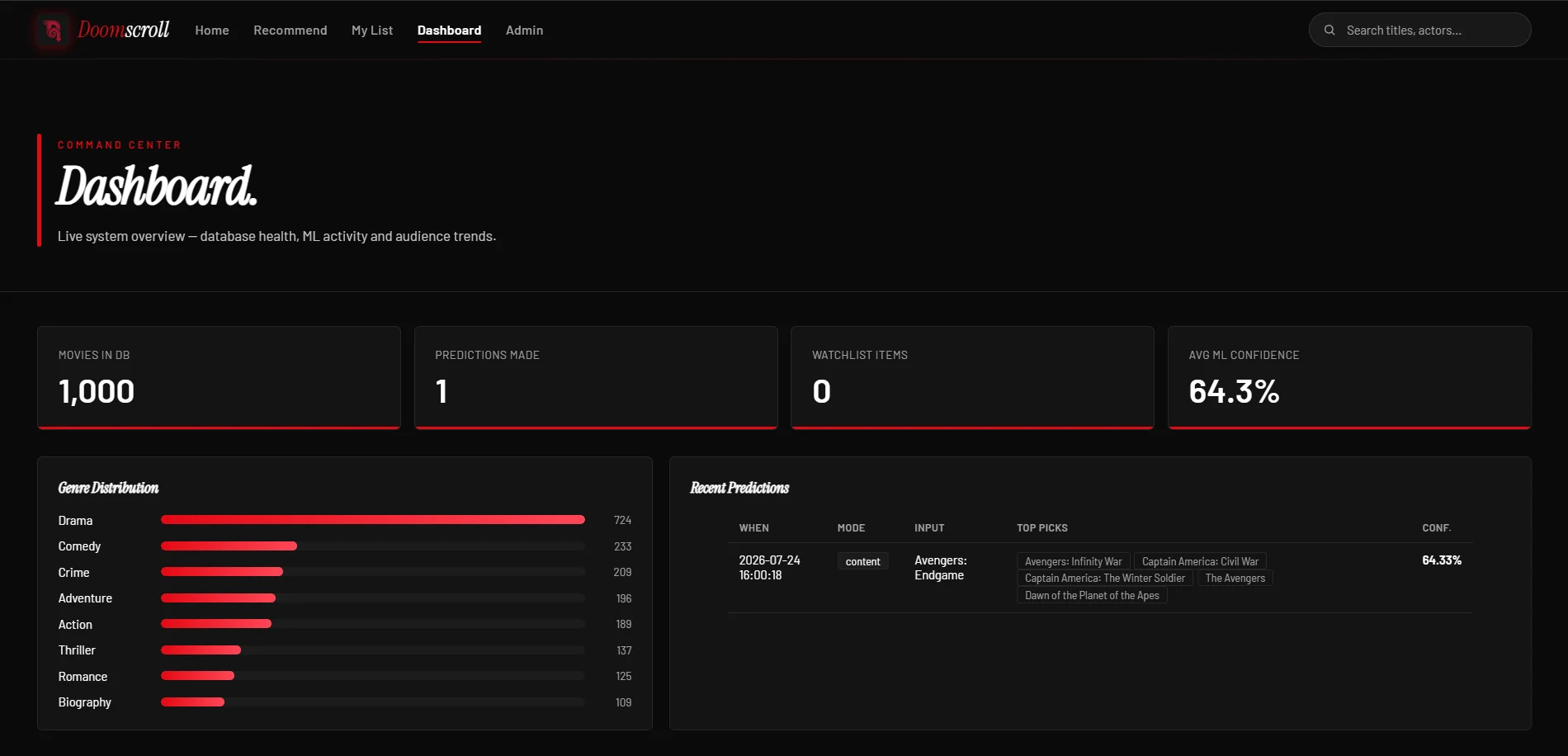Select the Biography genre label
This screenshot has width=1568, height=756.
point(84,702)
